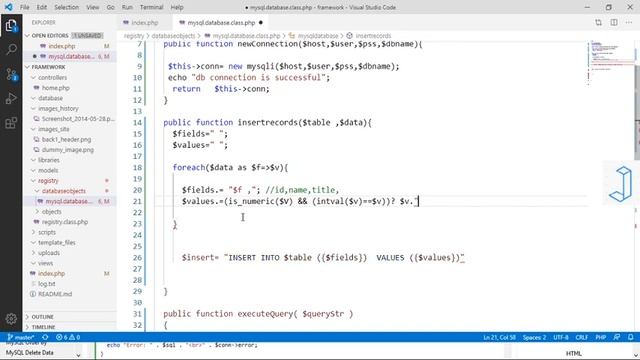Image resolution: width=640 pixels, height=360 pixels.
Task: Click the code minimap overview
Action: coord(611,62)
